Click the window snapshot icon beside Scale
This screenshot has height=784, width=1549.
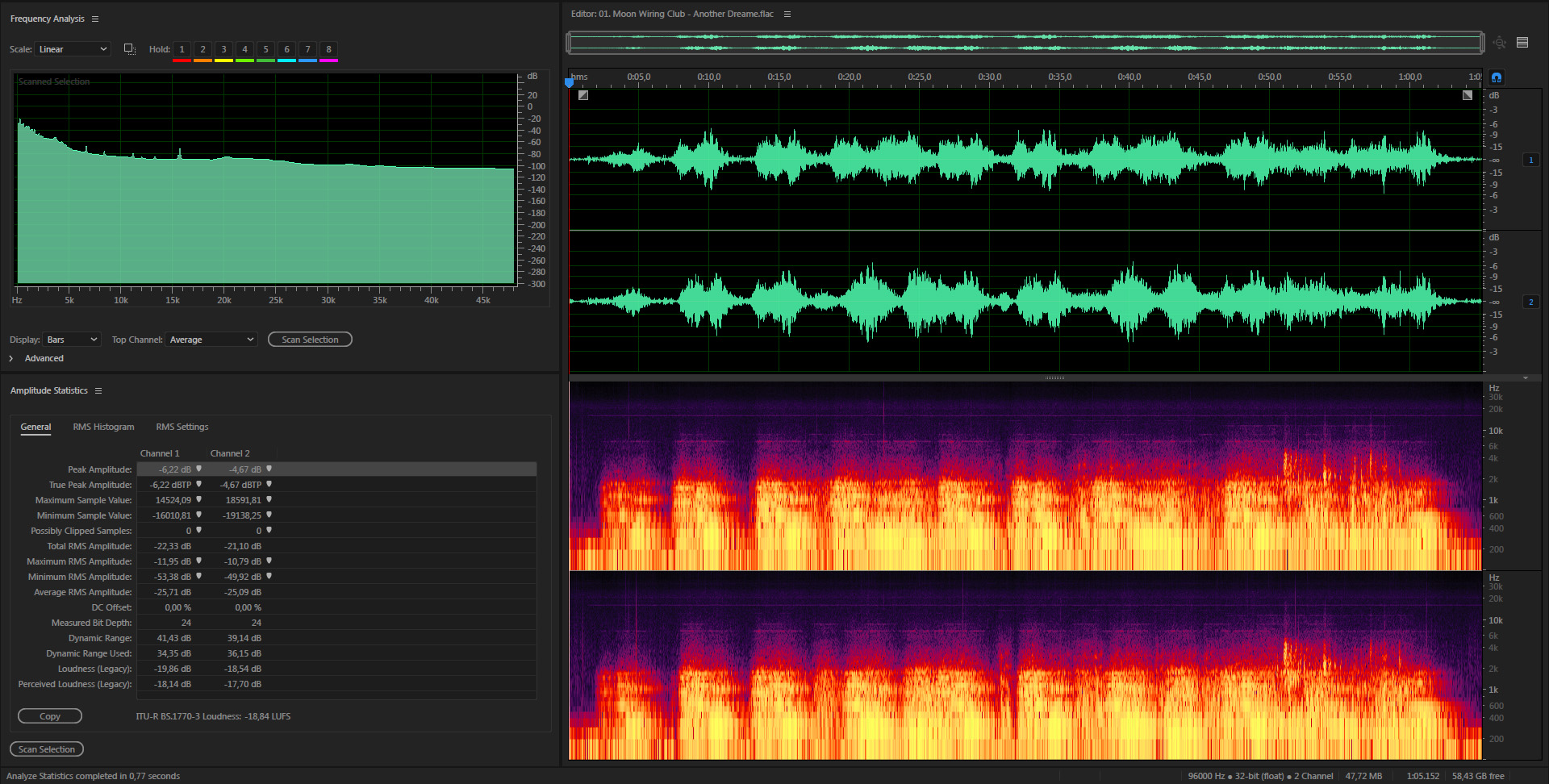point(129,49)
